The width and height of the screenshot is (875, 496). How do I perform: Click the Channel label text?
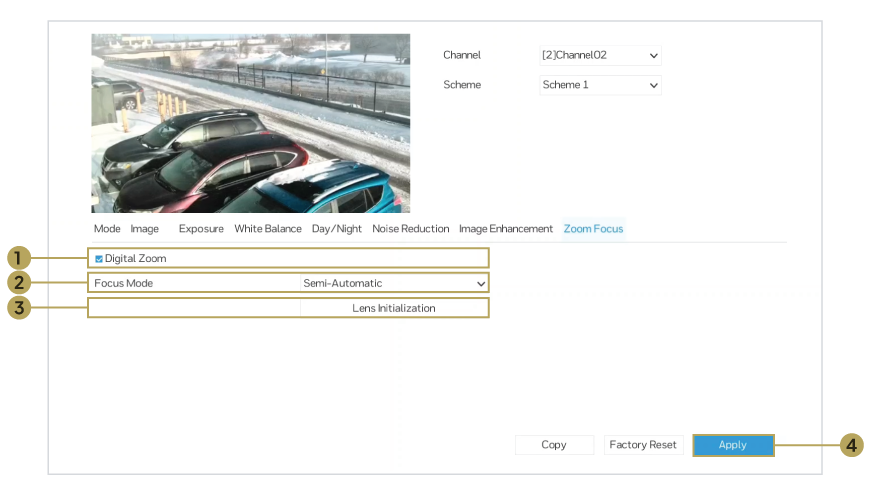461,55
